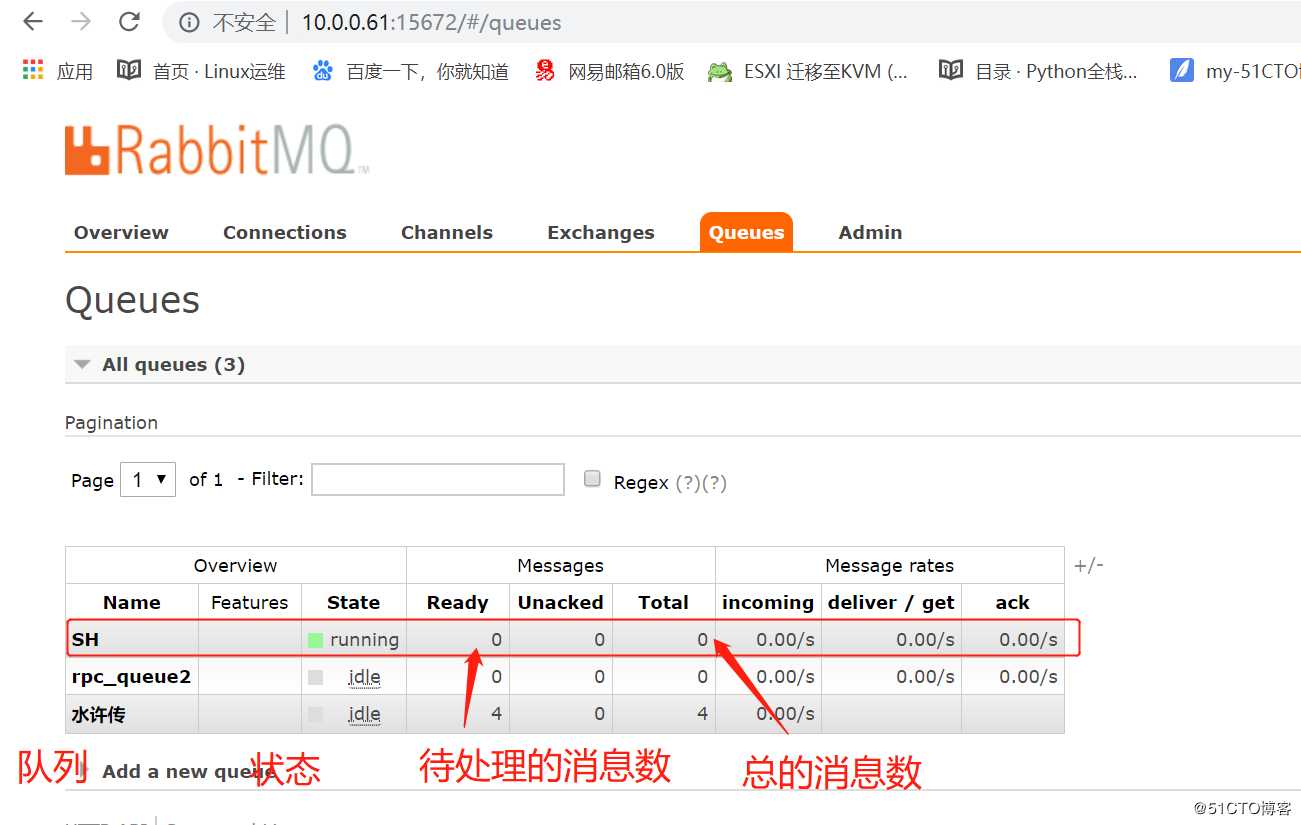Click the idle state of 水许传

click(364, 715)
